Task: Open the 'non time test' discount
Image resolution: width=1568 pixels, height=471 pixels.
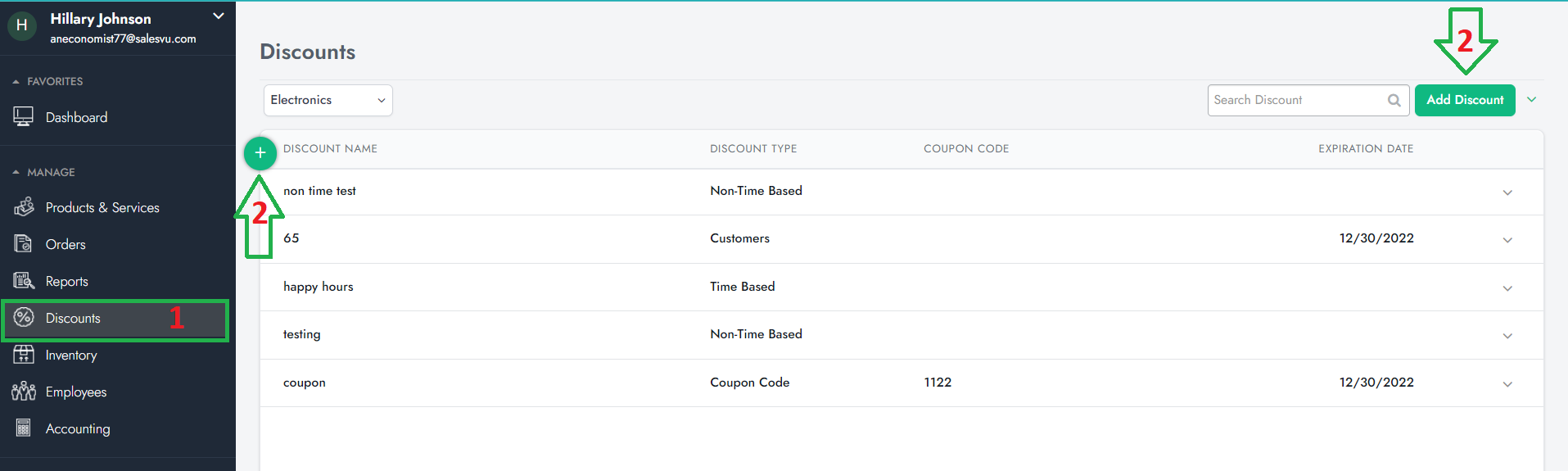Action: [x=319, y=191]
